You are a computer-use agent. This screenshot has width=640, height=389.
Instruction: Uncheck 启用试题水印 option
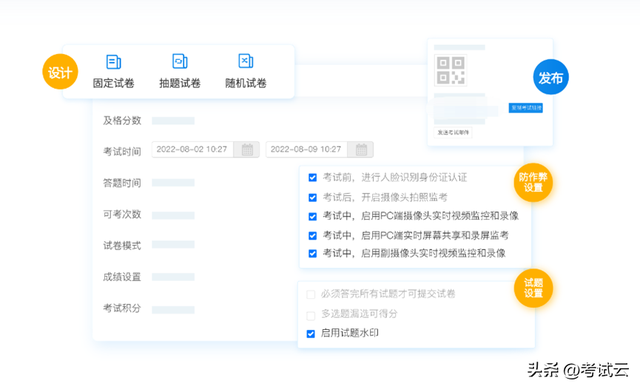coord(311,334)
